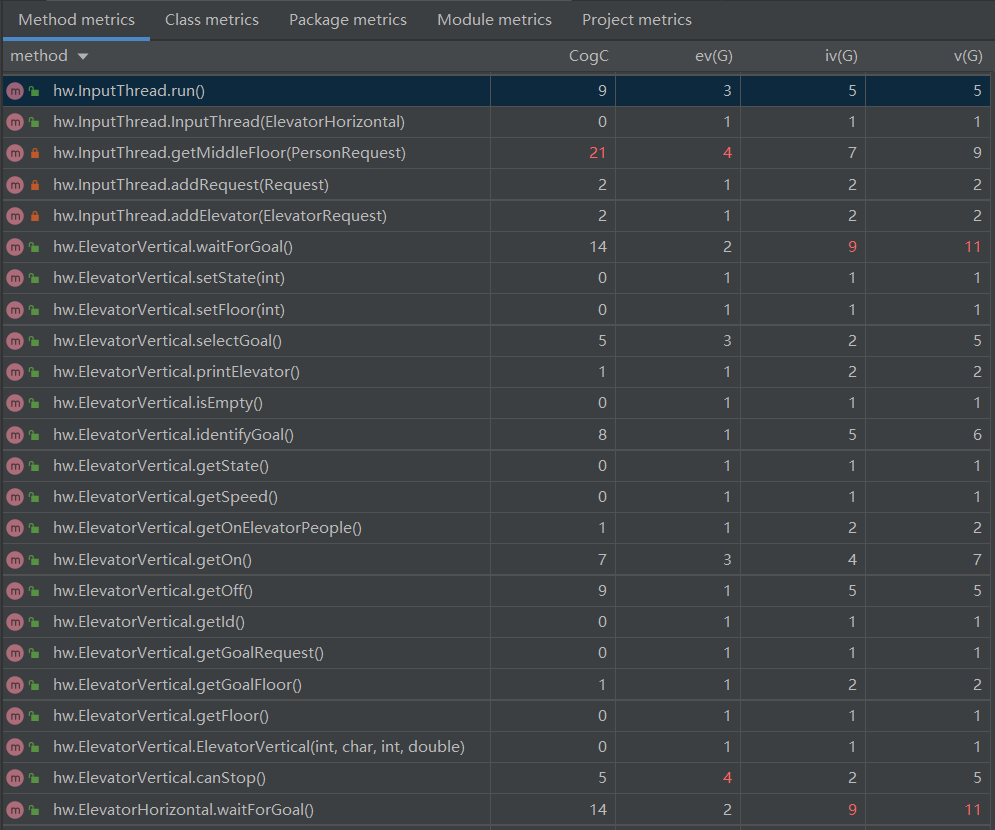The width and height of the screenshot is (995, 830).
Task: Click sort arrow on method column
Action: point(82,57)
